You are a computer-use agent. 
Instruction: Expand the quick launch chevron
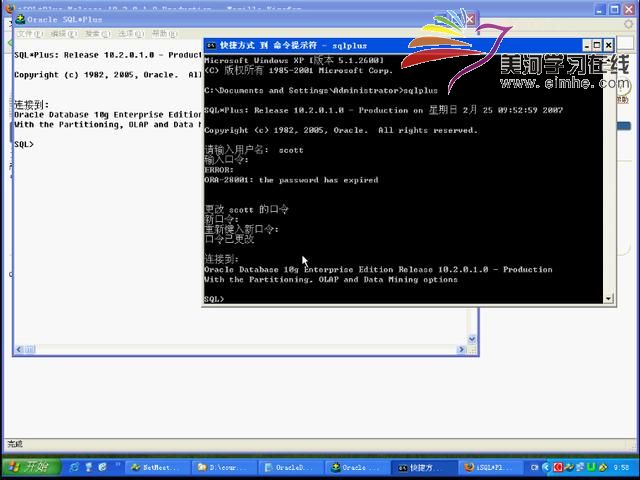pyautogui.click(x=118, y=464)
